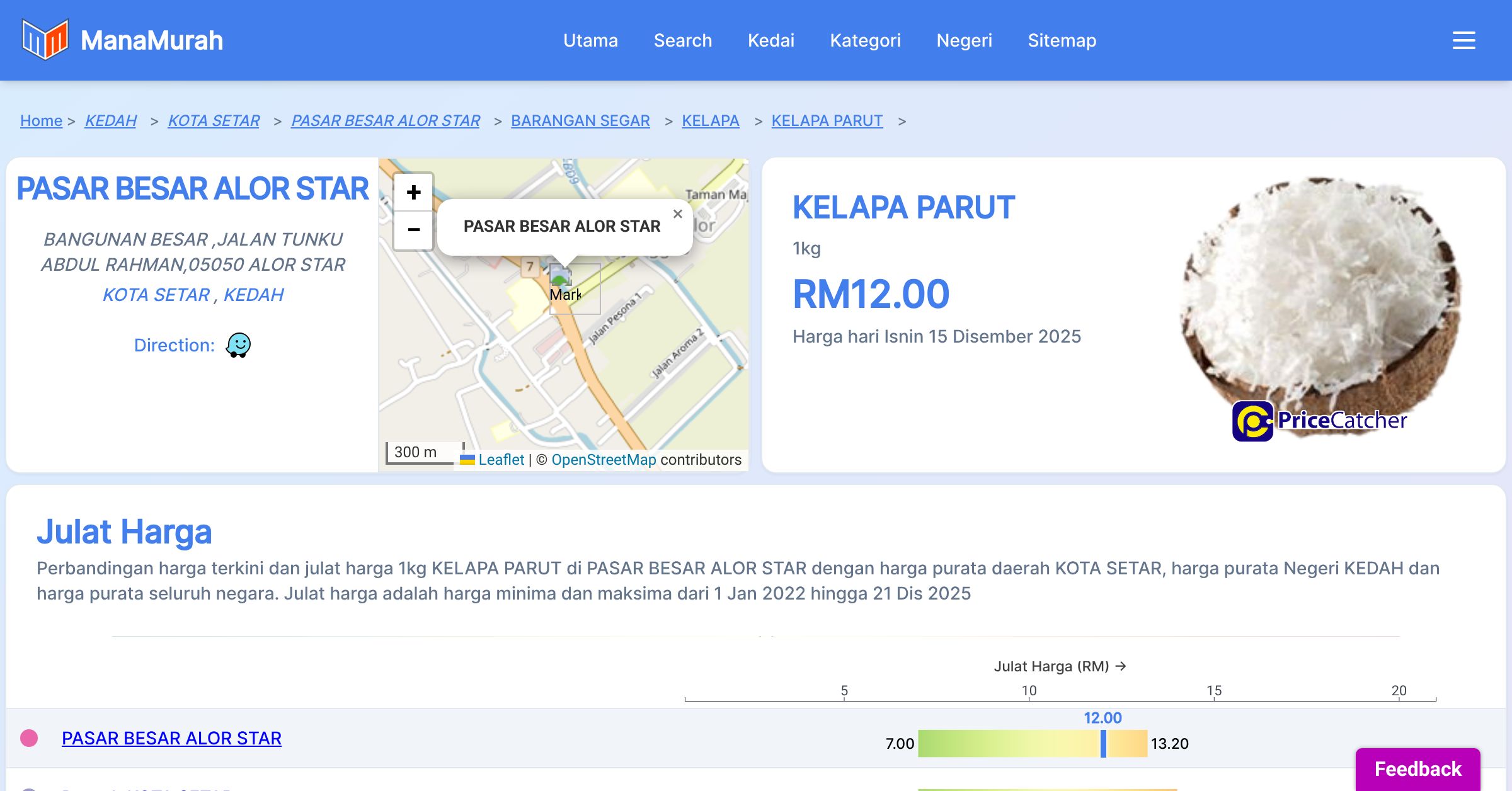
Task: Open the Negeri menu item
Action: pos(964,40)
